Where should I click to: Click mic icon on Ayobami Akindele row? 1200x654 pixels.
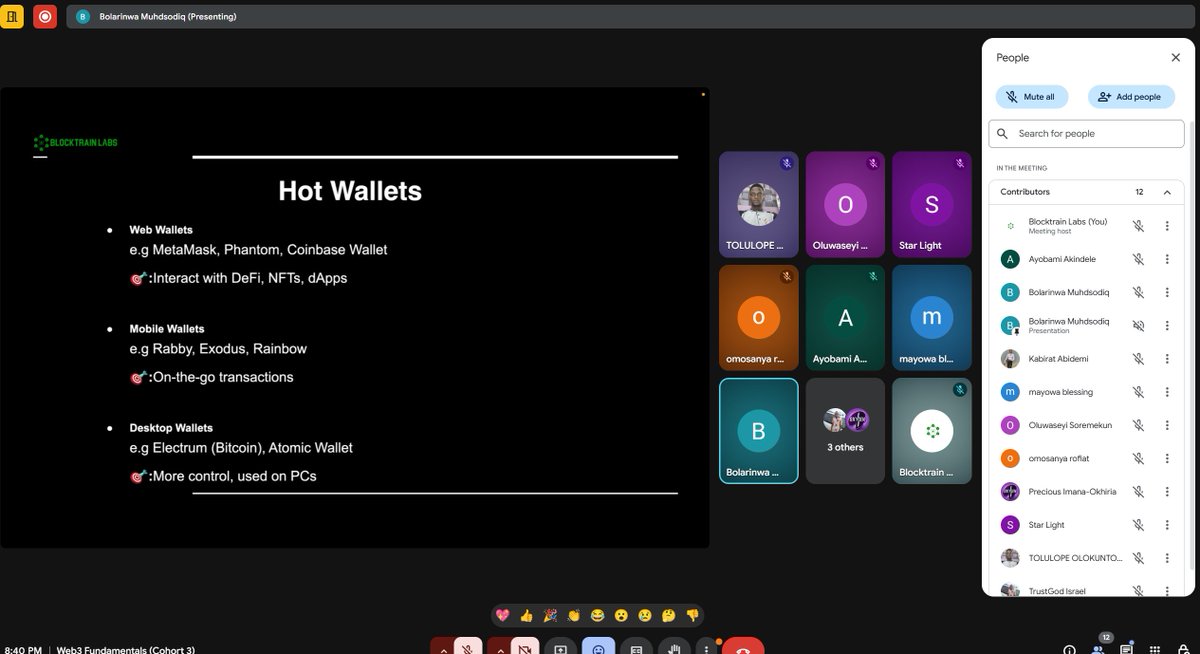pos(1138,259)
